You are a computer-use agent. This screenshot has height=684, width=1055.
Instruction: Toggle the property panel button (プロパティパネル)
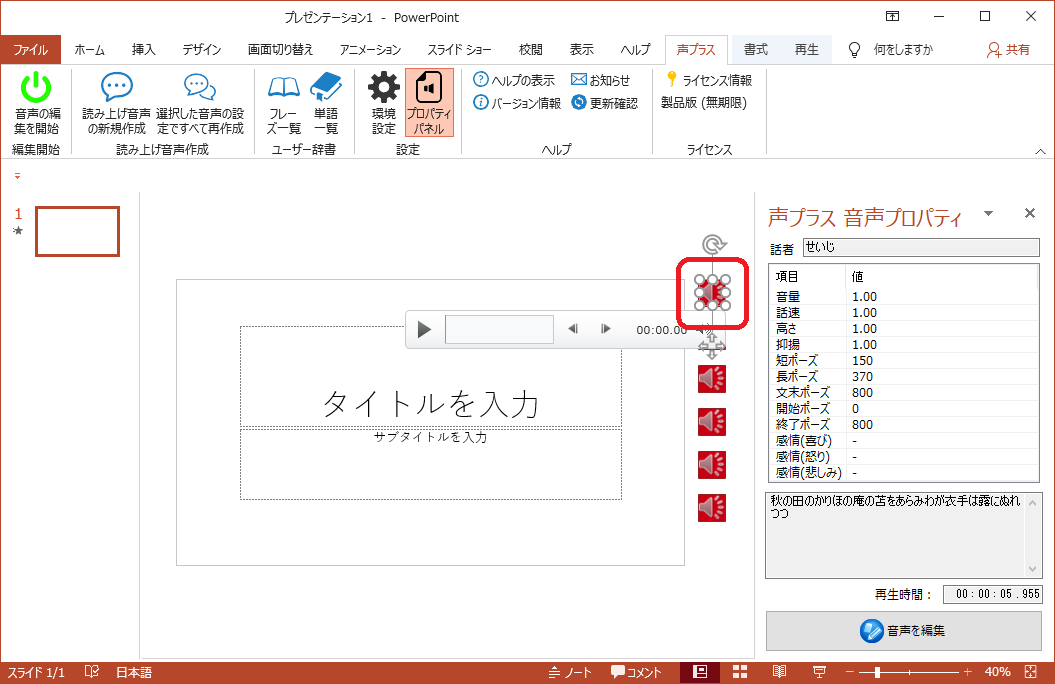[x=429, y=103]
